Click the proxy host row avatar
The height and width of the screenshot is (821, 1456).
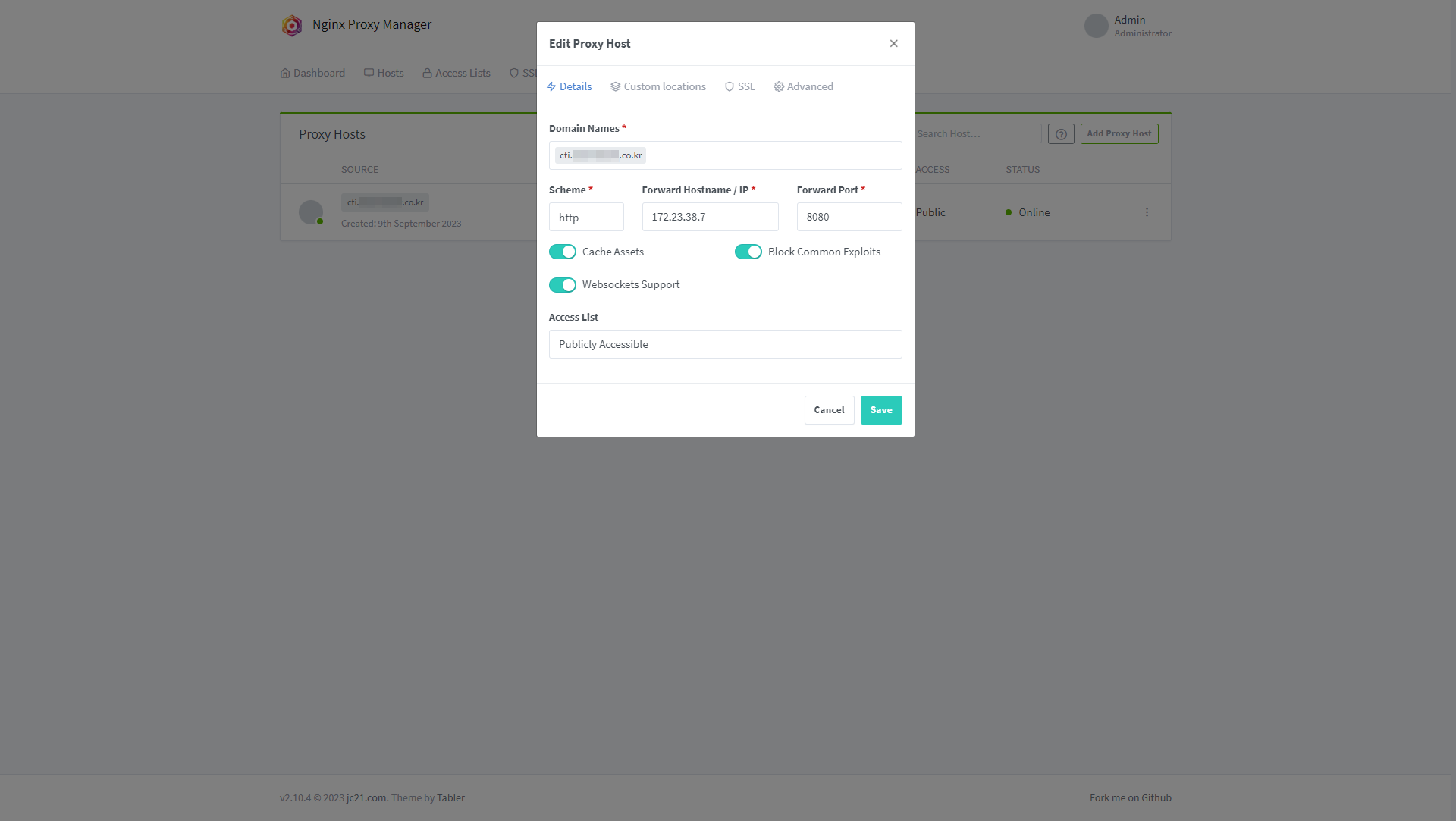click(x=310, y=212)
